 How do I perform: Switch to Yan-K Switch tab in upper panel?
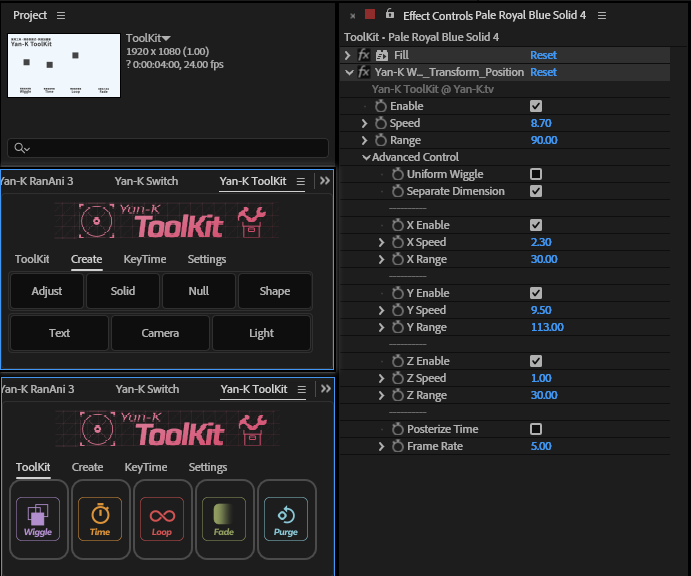coord(146,181)
